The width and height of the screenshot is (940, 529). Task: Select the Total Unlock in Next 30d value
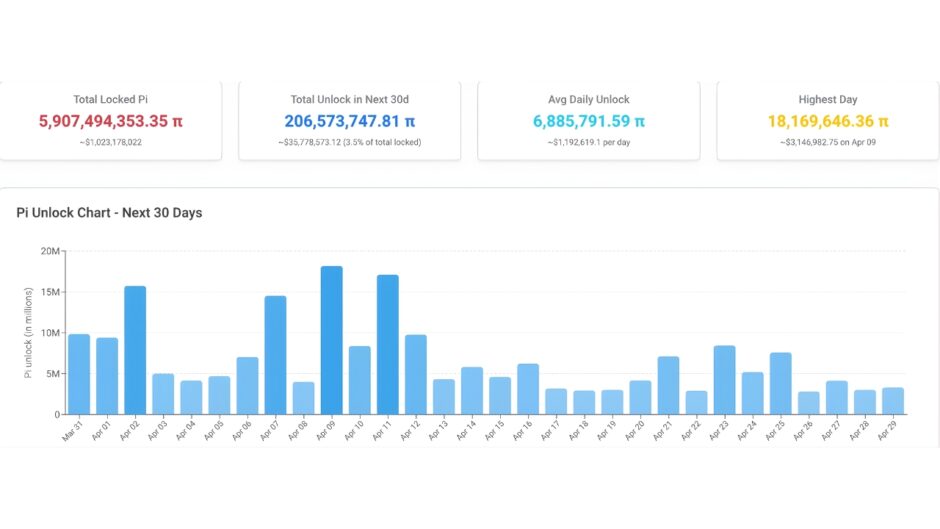[x=349, y=122]
